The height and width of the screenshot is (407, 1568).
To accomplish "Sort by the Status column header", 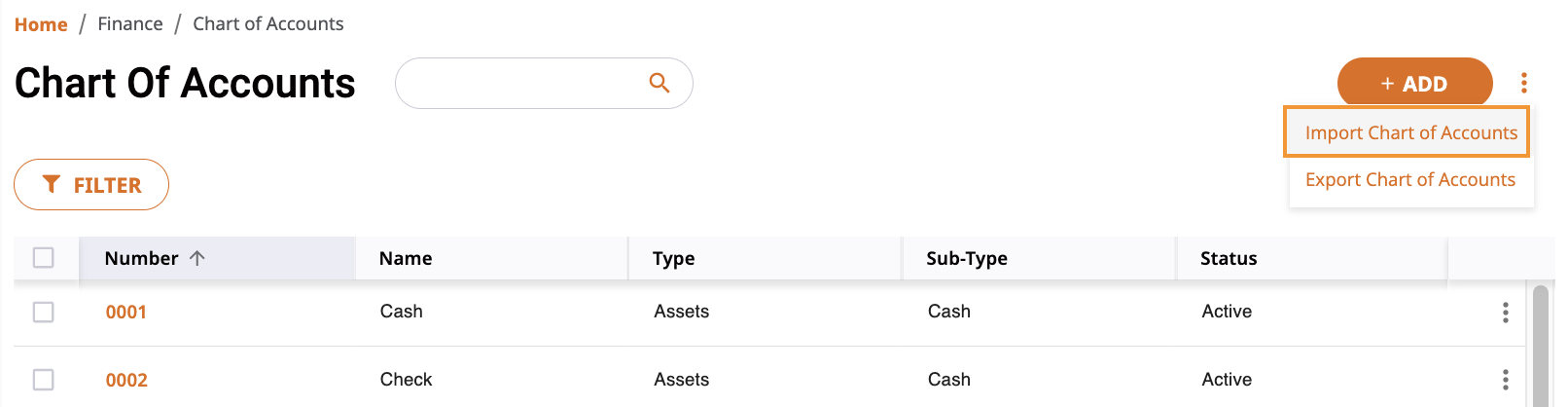I will tap(1229, 258).
